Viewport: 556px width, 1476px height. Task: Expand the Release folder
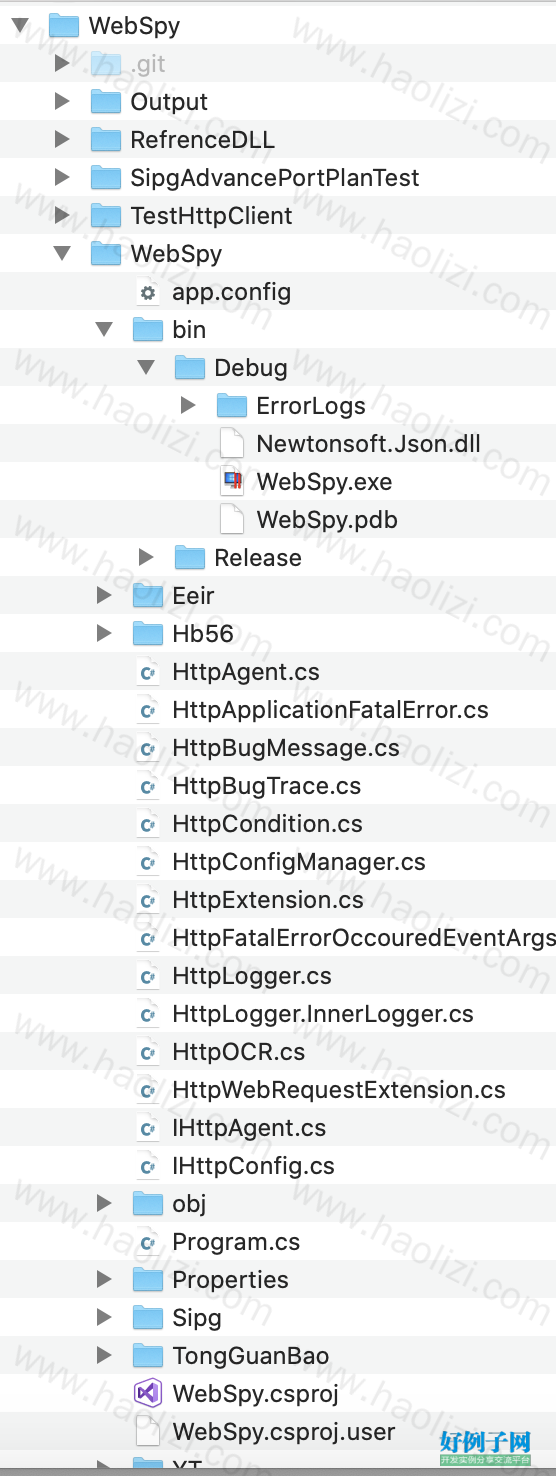tap(146, 557)
